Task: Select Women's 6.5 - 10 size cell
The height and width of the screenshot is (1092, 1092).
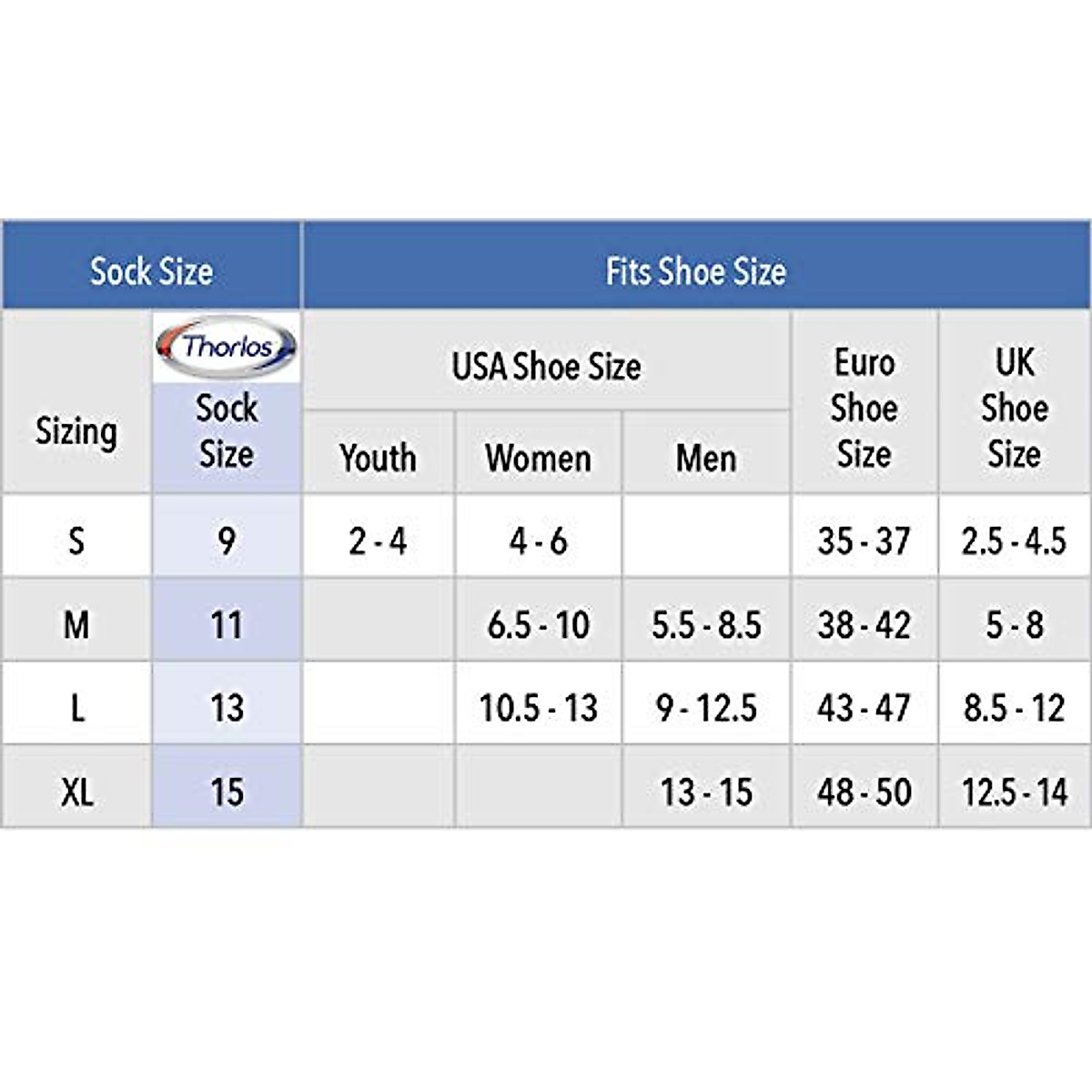Action: coord(538,625)
